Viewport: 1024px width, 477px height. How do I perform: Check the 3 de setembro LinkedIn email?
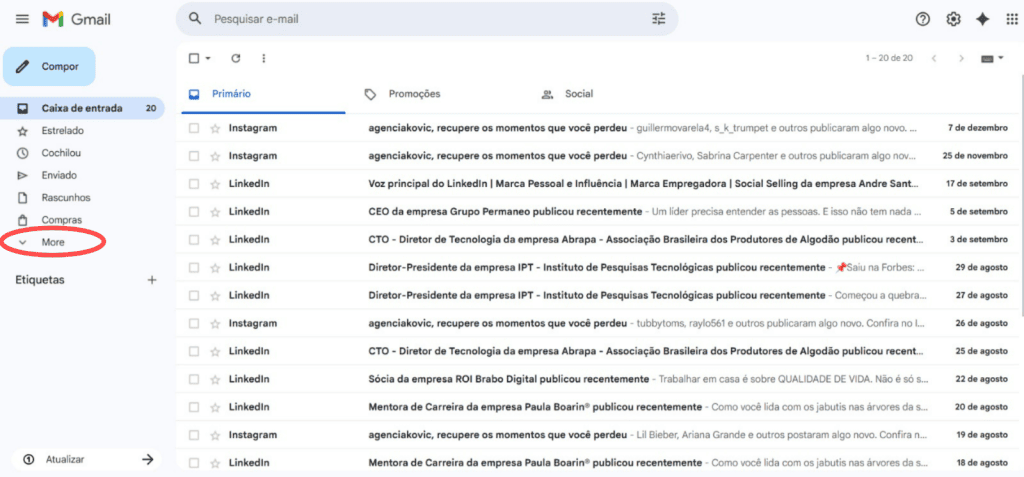(194, 240)
